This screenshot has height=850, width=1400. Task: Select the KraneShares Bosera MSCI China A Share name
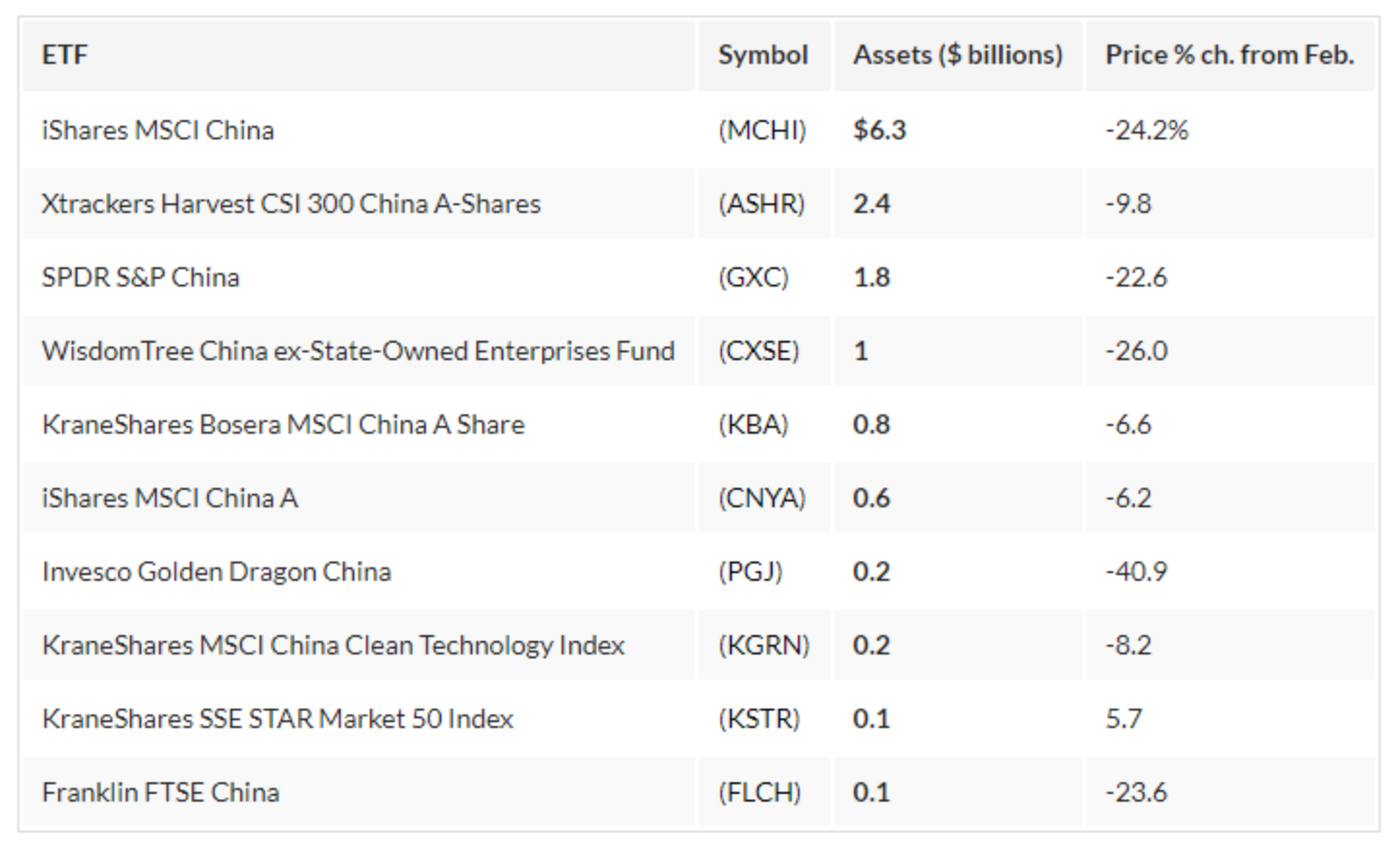point(283,424)
